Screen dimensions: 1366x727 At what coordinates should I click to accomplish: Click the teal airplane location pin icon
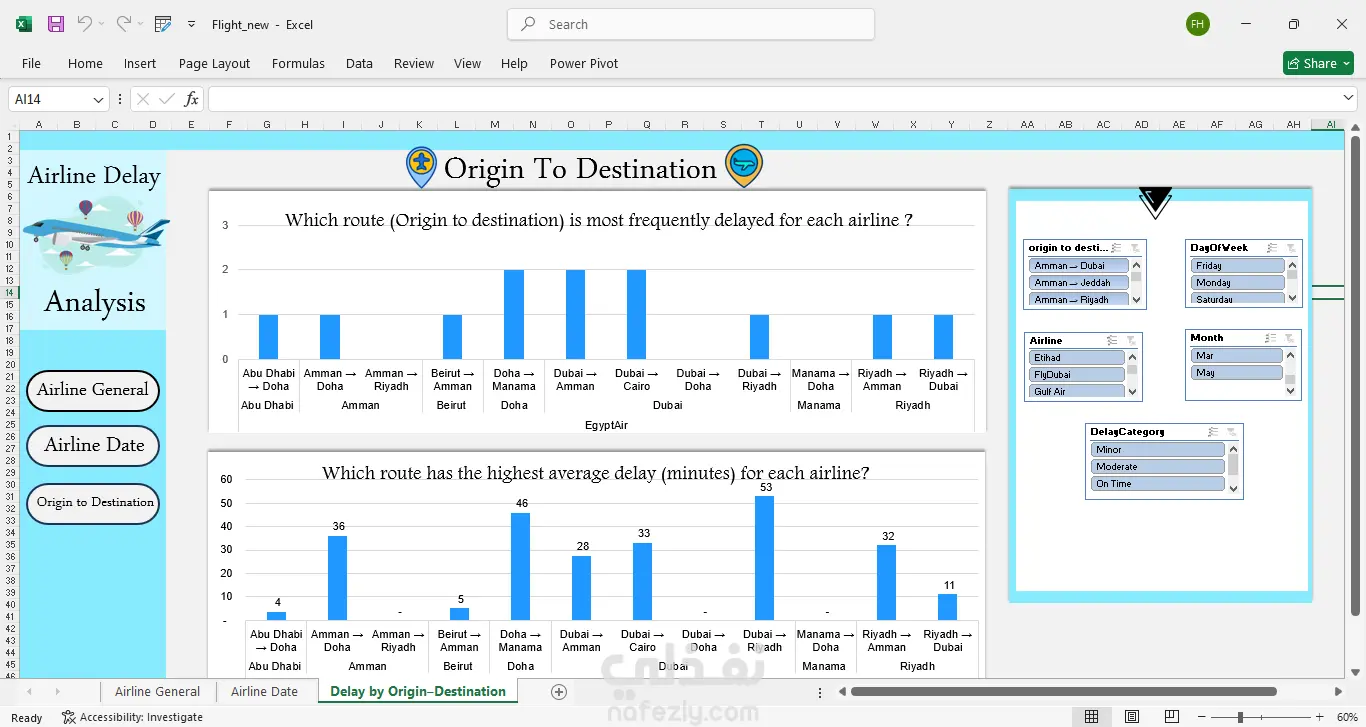(x=743, y=166)
